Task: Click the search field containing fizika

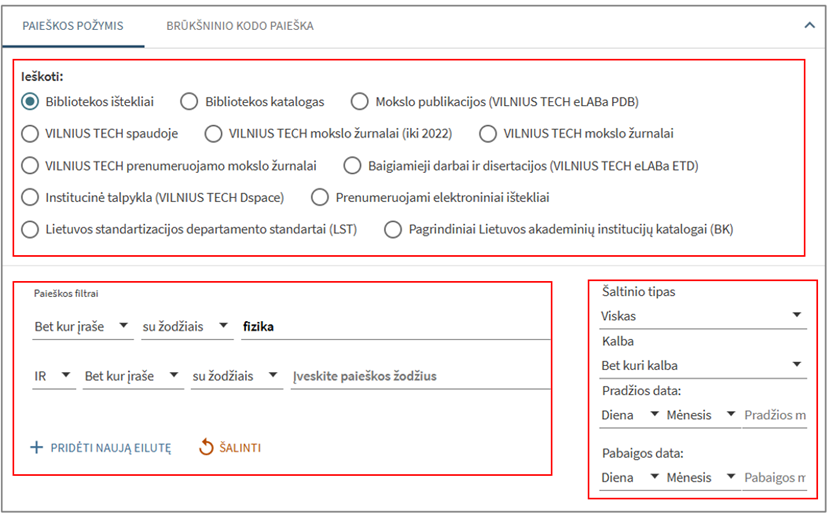Action: 395,326
